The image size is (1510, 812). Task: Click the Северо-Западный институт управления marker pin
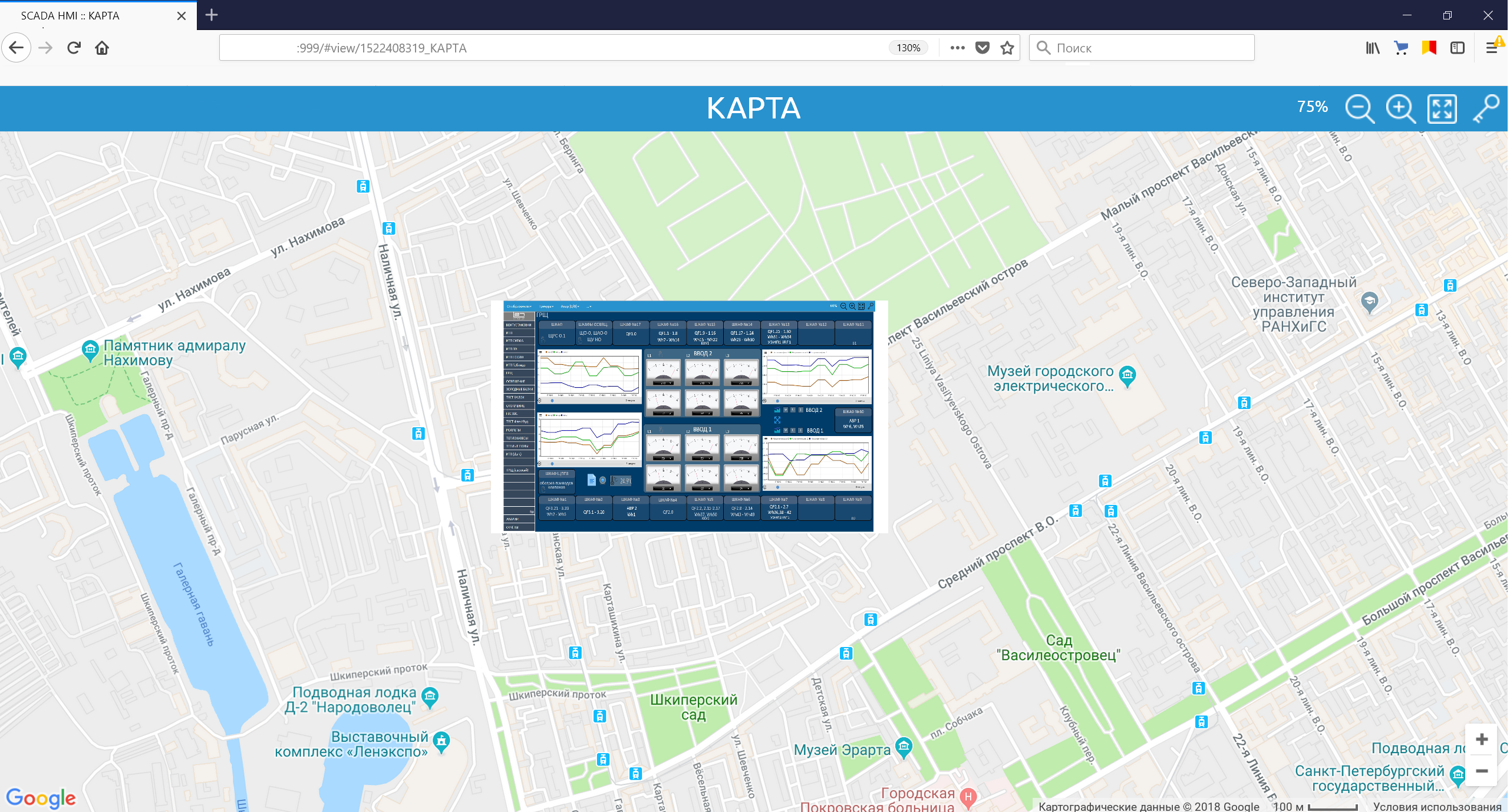1370,302
